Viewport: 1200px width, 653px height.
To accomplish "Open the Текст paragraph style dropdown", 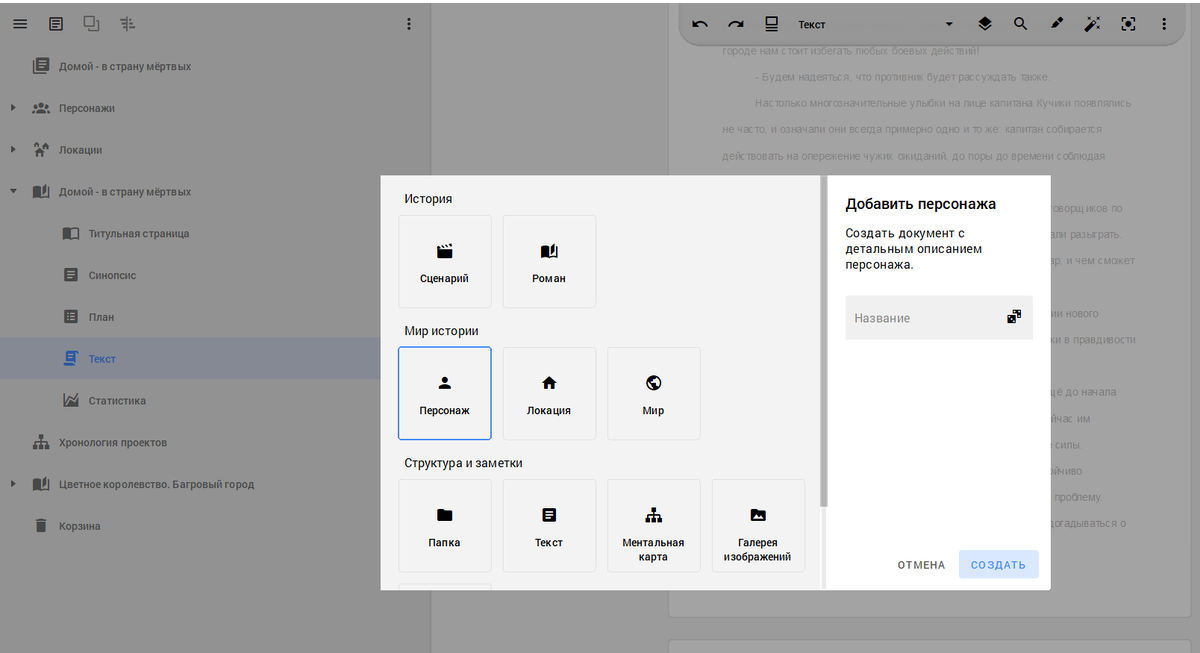I will 876,24.
